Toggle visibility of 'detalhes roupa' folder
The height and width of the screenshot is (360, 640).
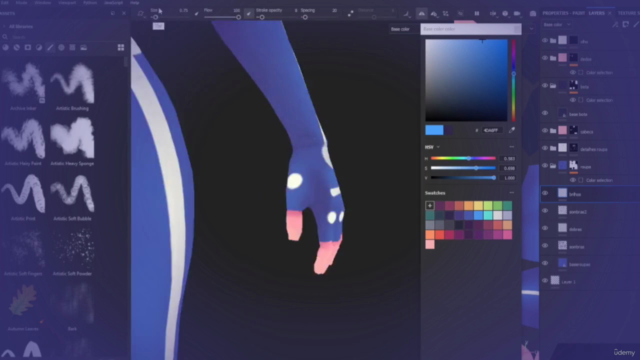coord(545,149)
